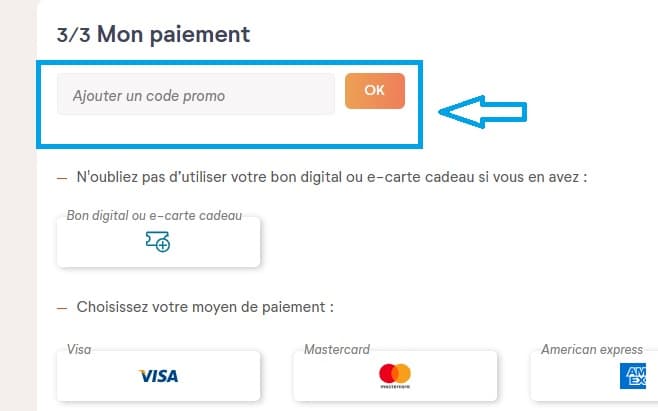Click the "N'oubliez pas d'utiliser" reminder text
Screen dimensions: 658x411
[330, 177]
